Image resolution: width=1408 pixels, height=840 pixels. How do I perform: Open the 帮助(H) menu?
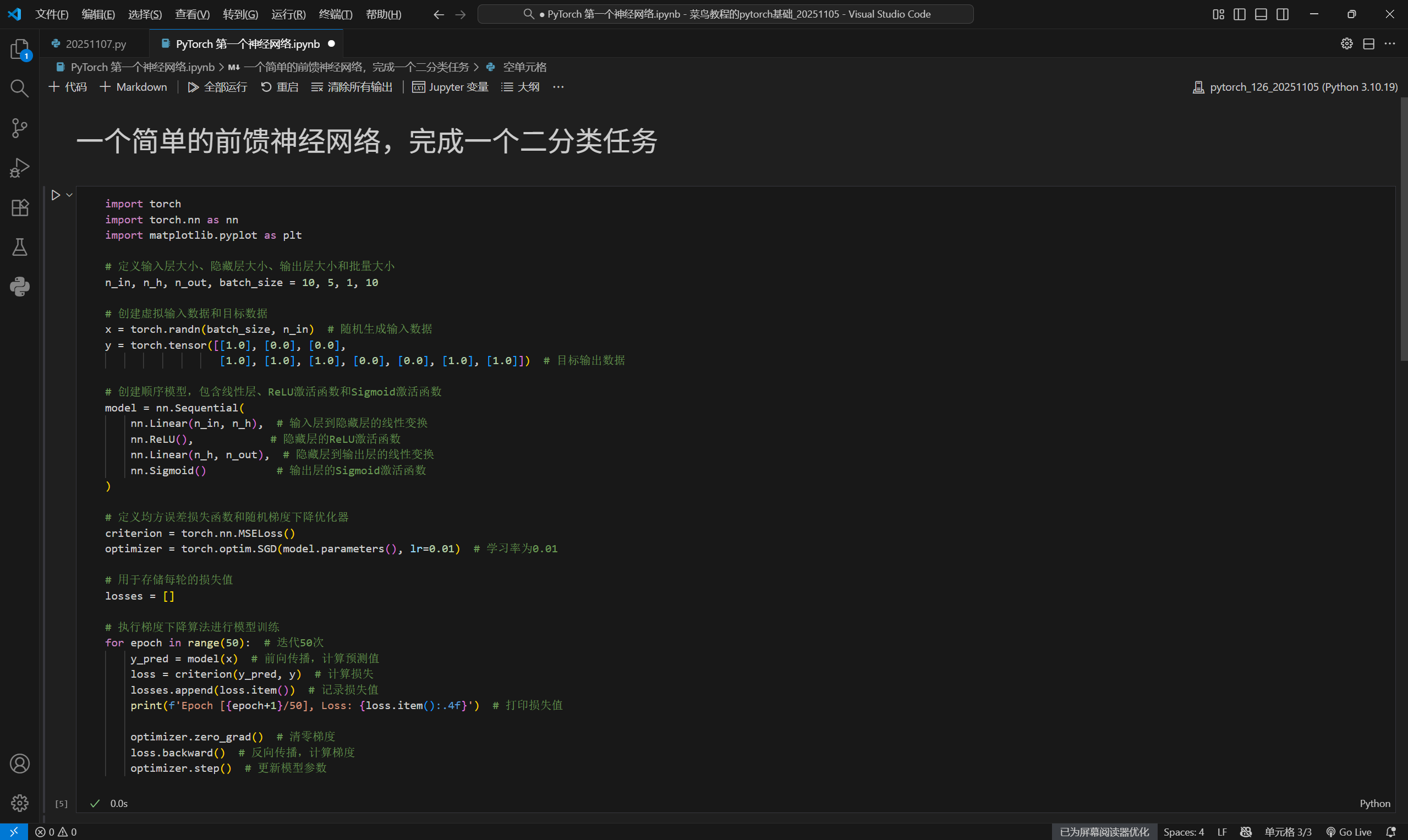[384, 14]
